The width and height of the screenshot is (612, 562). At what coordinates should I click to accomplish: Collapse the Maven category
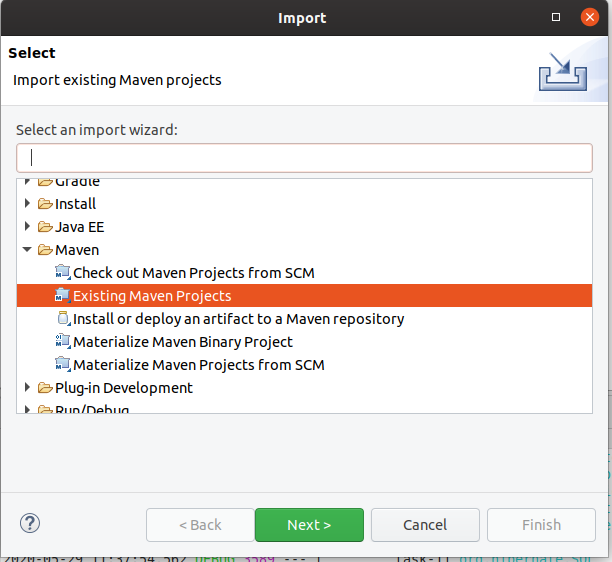(x=28, y=250)
